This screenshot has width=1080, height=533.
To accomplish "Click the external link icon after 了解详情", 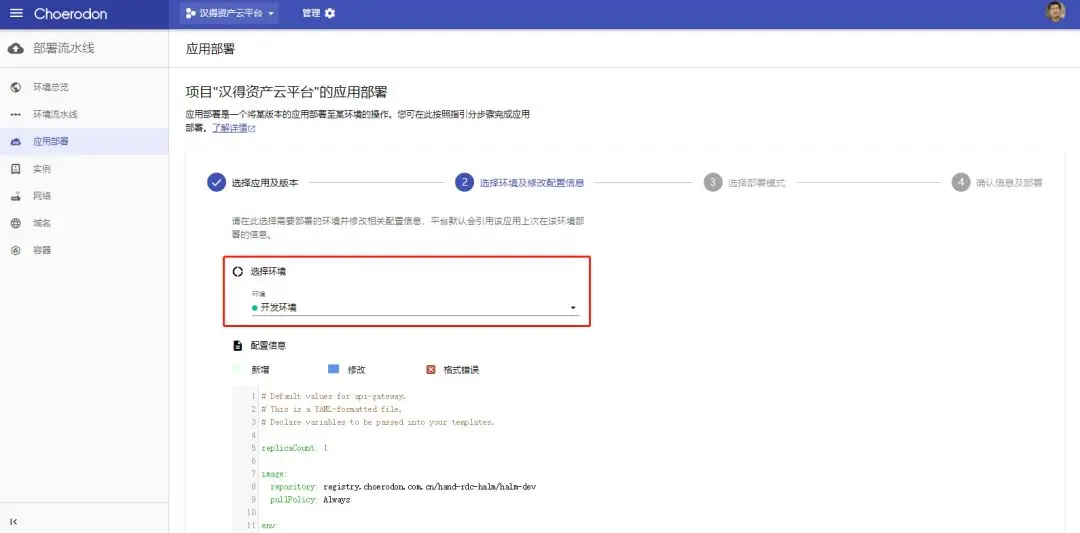I will click(x=251, y=129).
